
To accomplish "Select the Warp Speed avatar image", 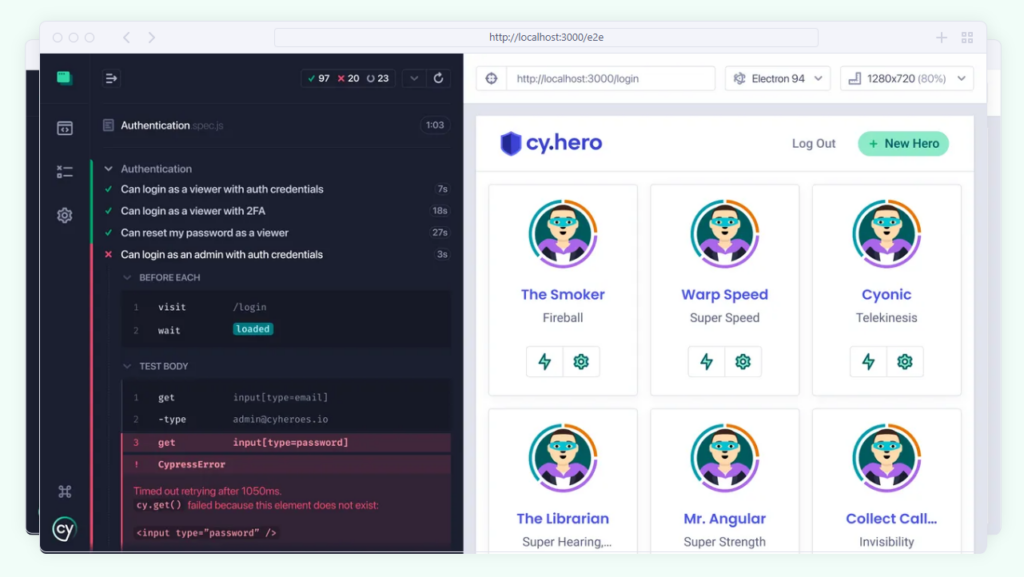I will click(x=724, y=234).
